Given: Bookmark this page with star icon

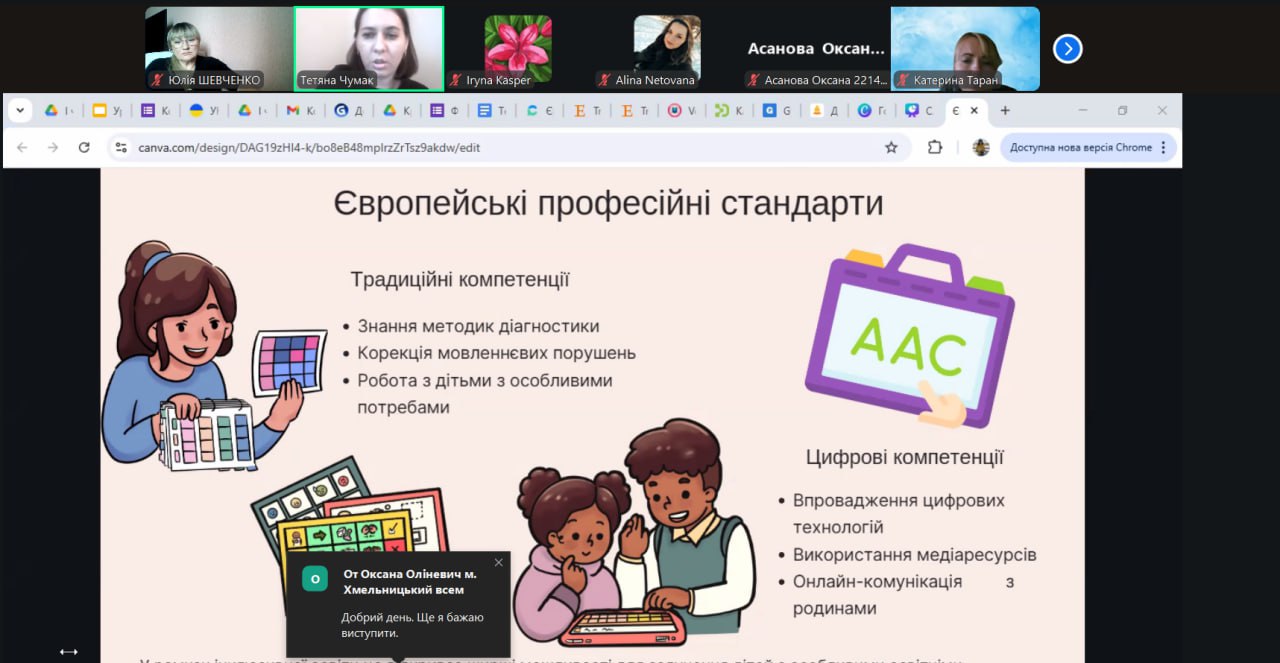Looking at the screenshot, I should (891, 147).
